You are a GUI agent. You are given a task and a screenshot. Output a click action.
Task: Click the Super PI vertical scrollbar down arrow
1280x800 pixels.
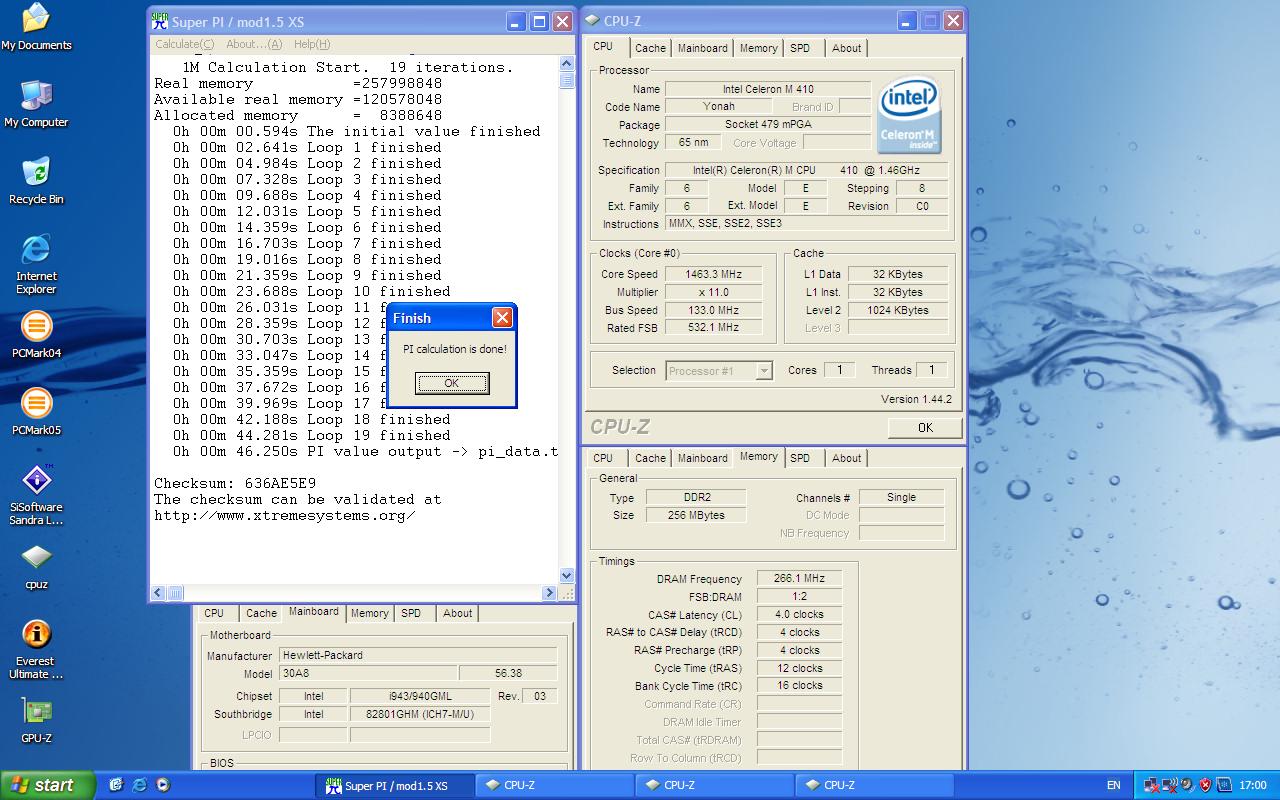coord(567,576)
